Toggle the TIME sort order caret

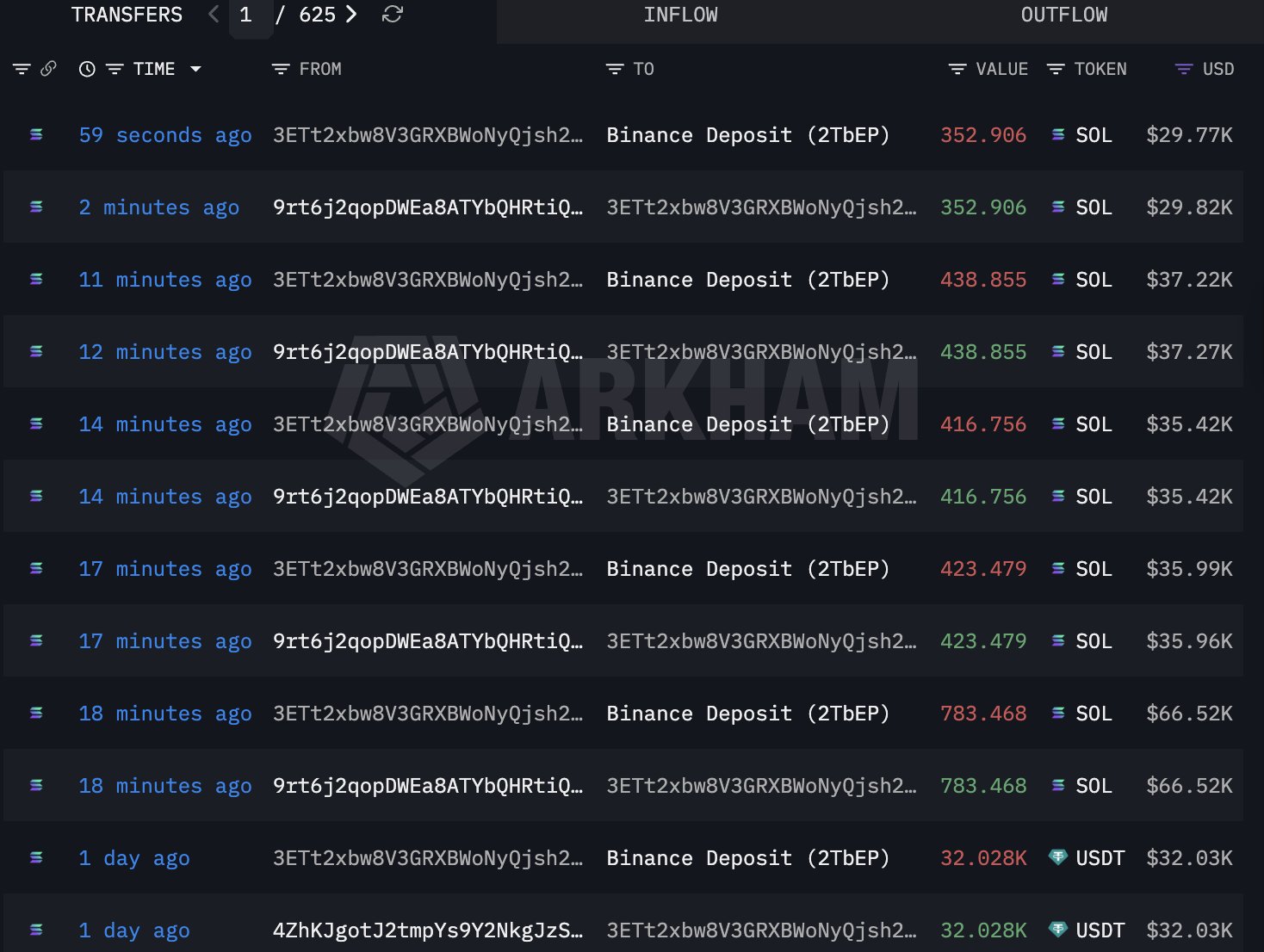(195, 69)
